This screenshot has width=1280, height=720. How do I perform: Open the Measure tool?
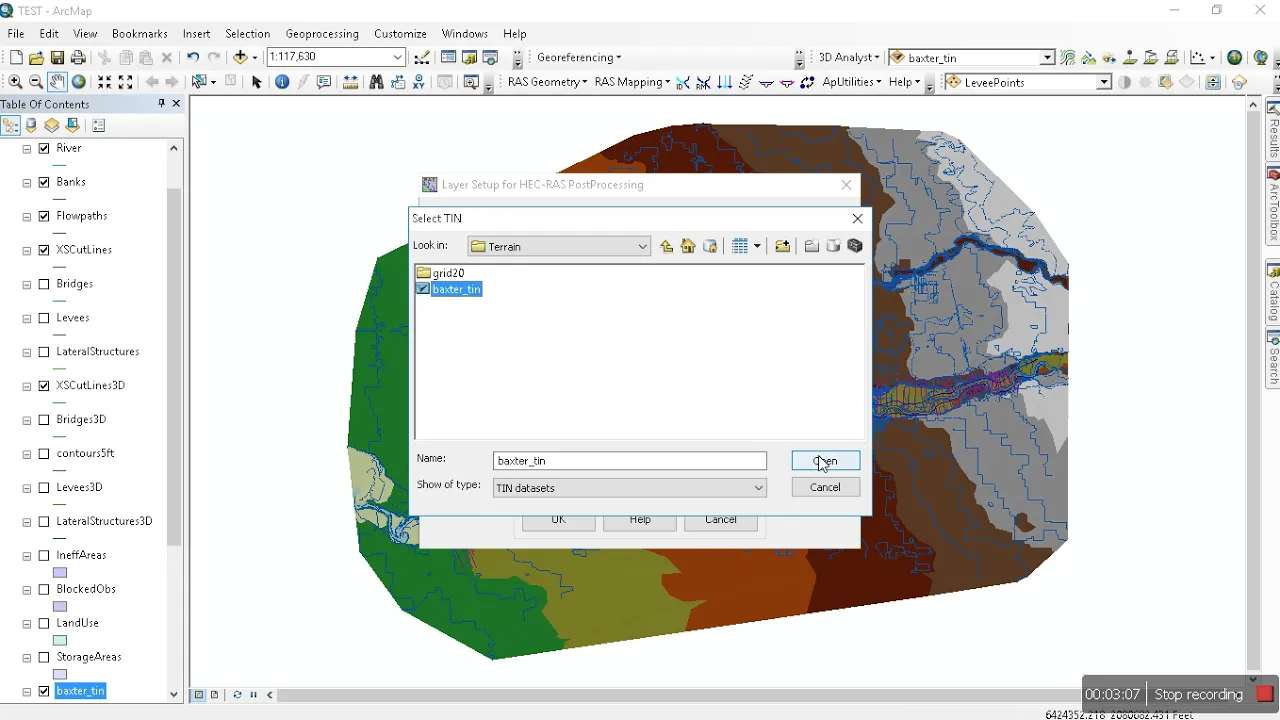350,82
